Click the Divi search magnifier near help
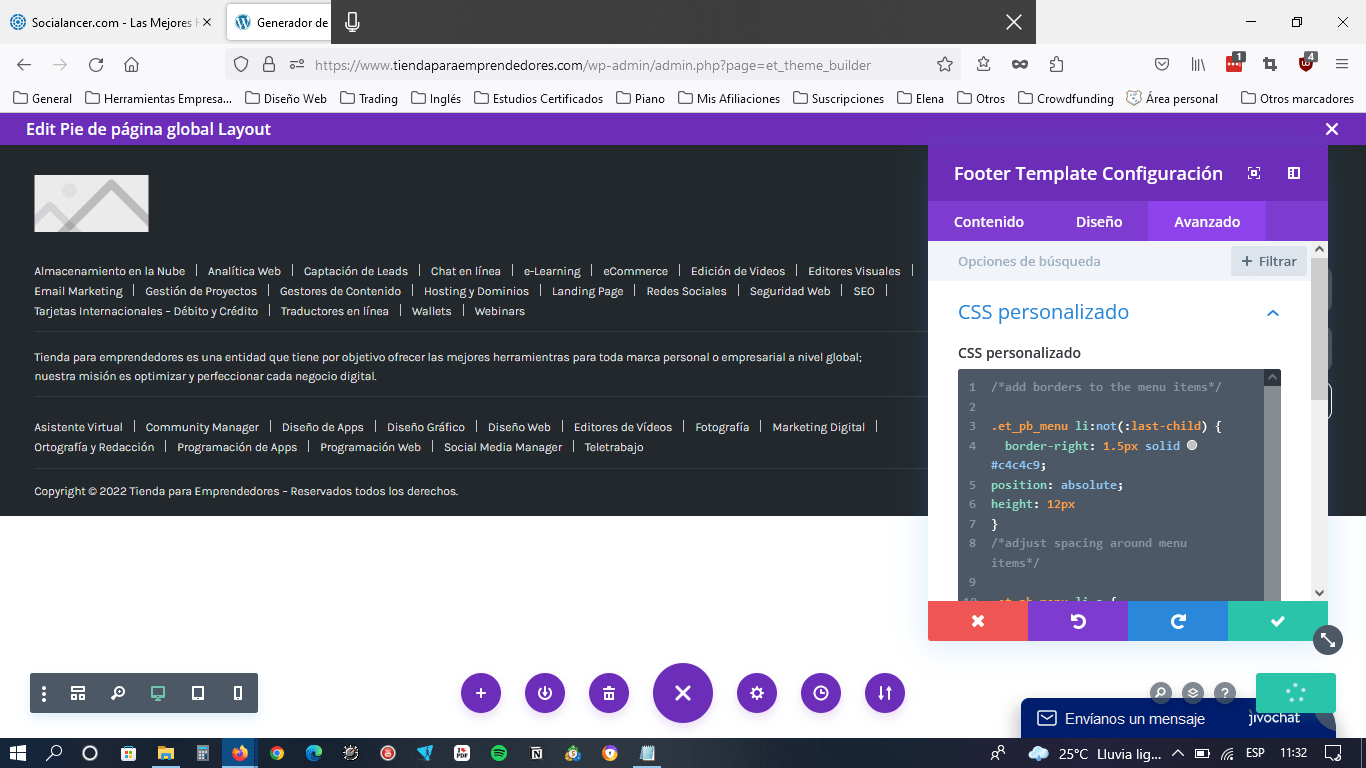 pos(1160,692)
